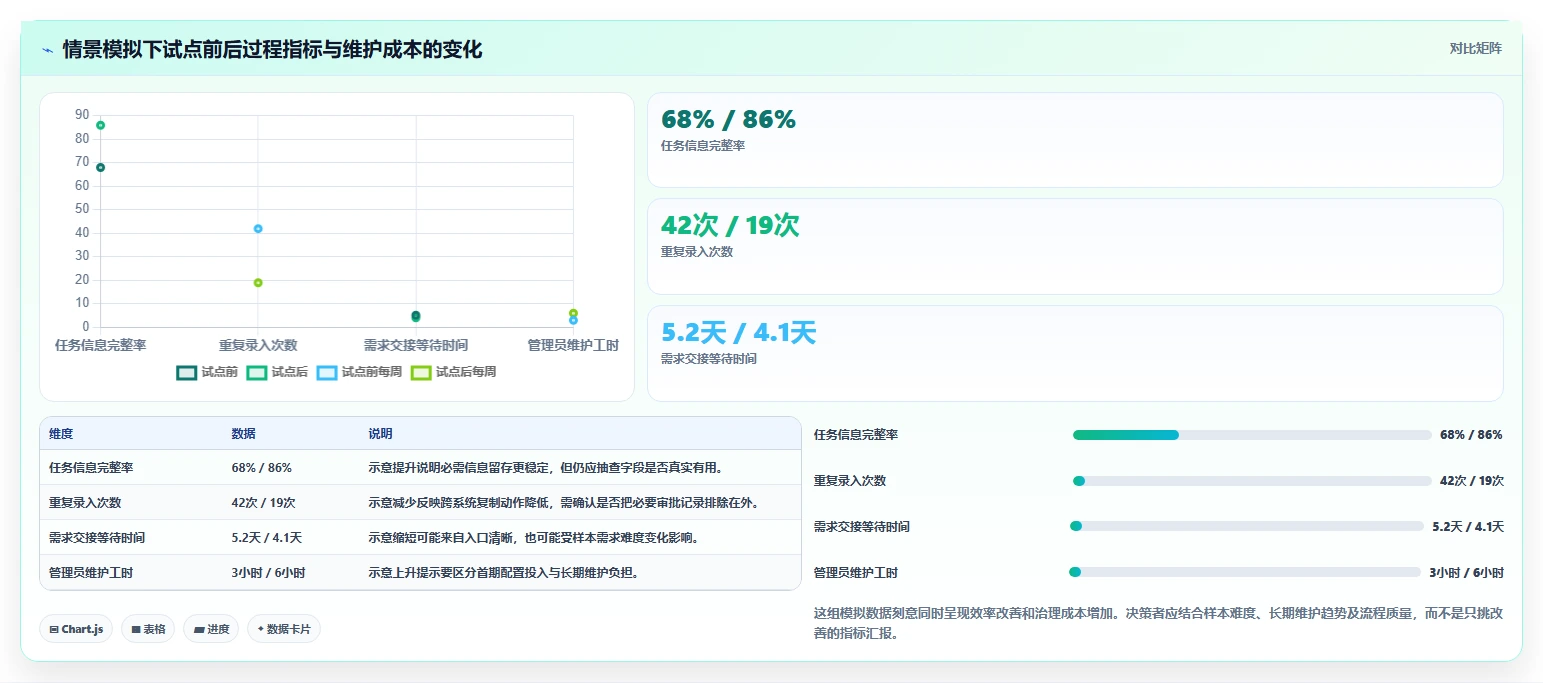Click the card title 情景模拟下试点前后过程指标
Screen dimensions: 1543x683
tap(272, 49)
